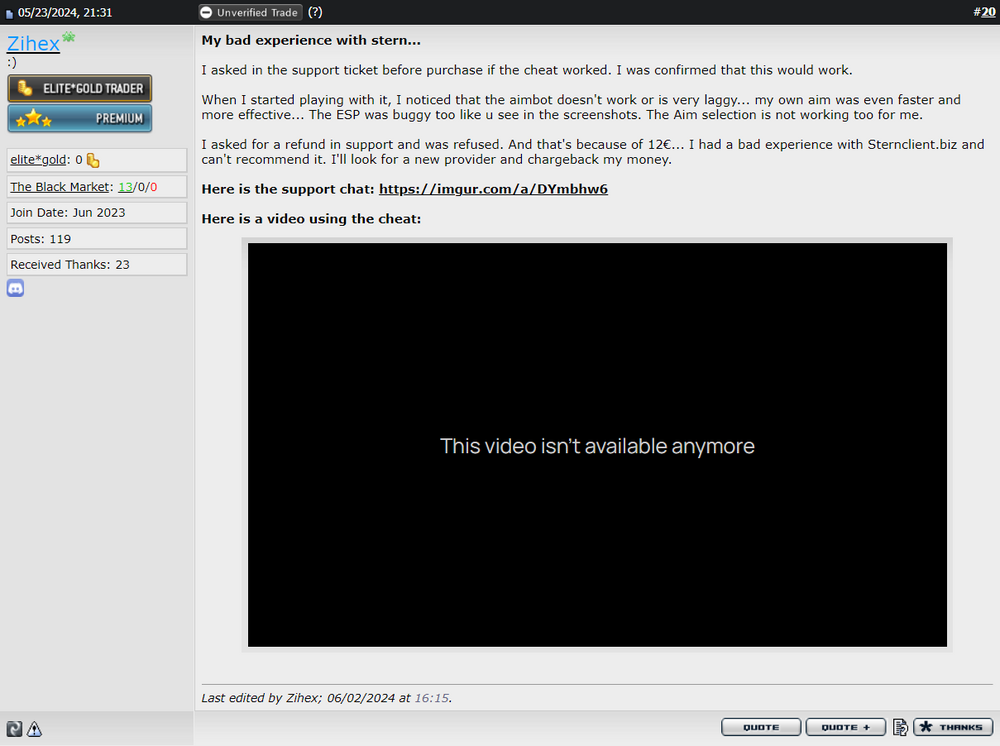Image resolution: width=1000 pixels, height=746 pixels.
Task: Click the refresh-arrow icon beside the warning triangle
Action: click(14, 729)
